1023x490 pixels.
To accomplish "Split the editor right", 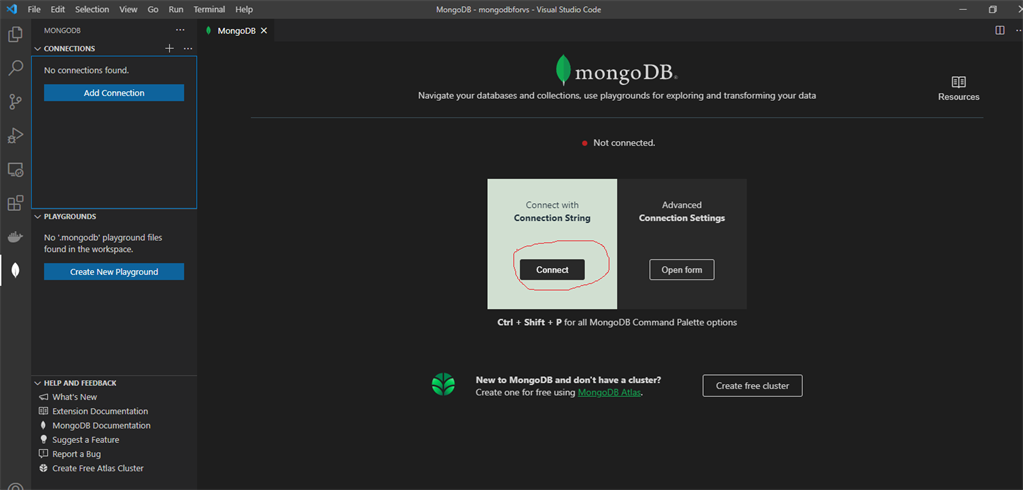I will pos(1000,30).
